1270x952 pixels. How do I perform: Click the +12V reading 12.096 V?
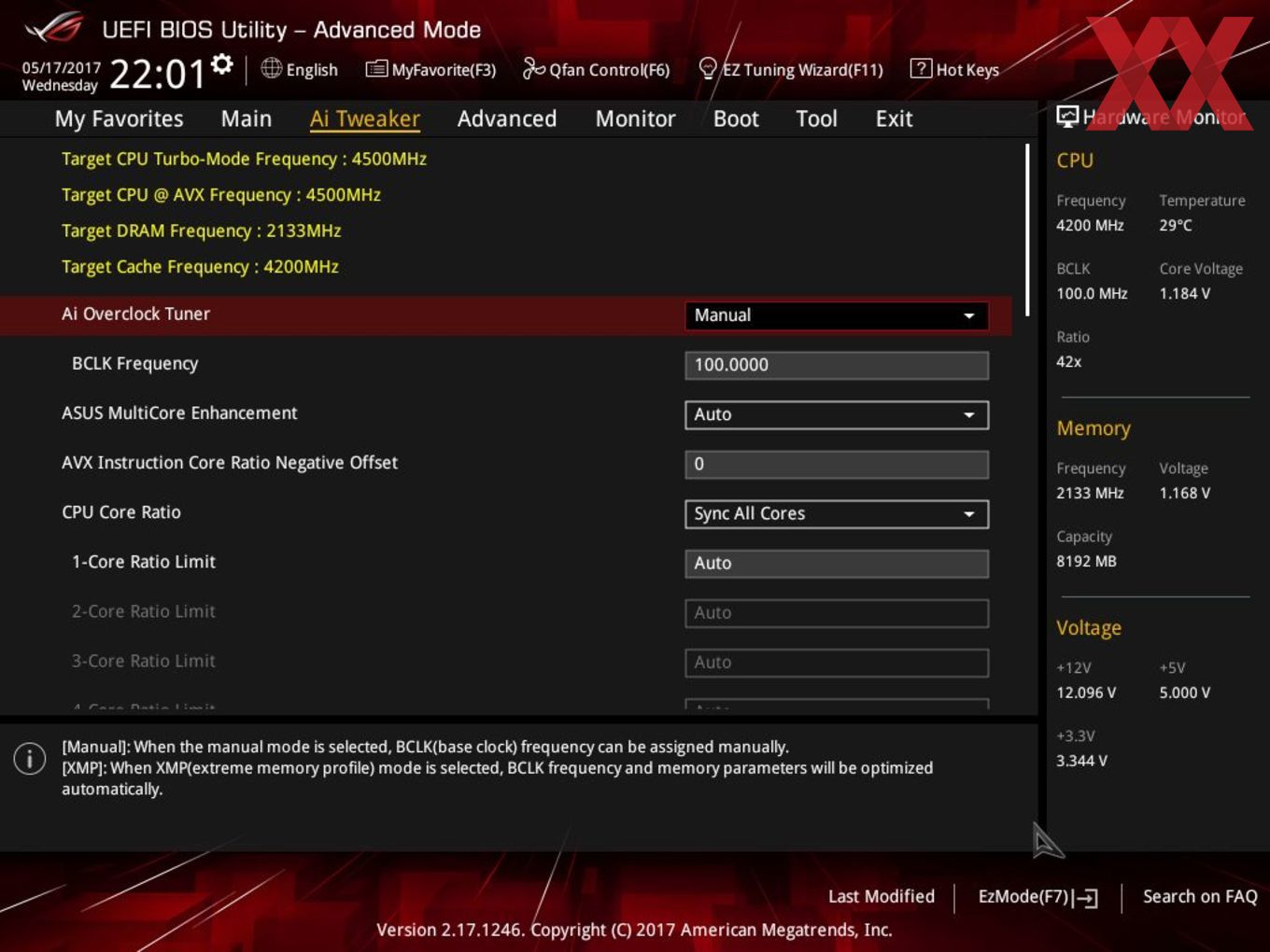1085,693
